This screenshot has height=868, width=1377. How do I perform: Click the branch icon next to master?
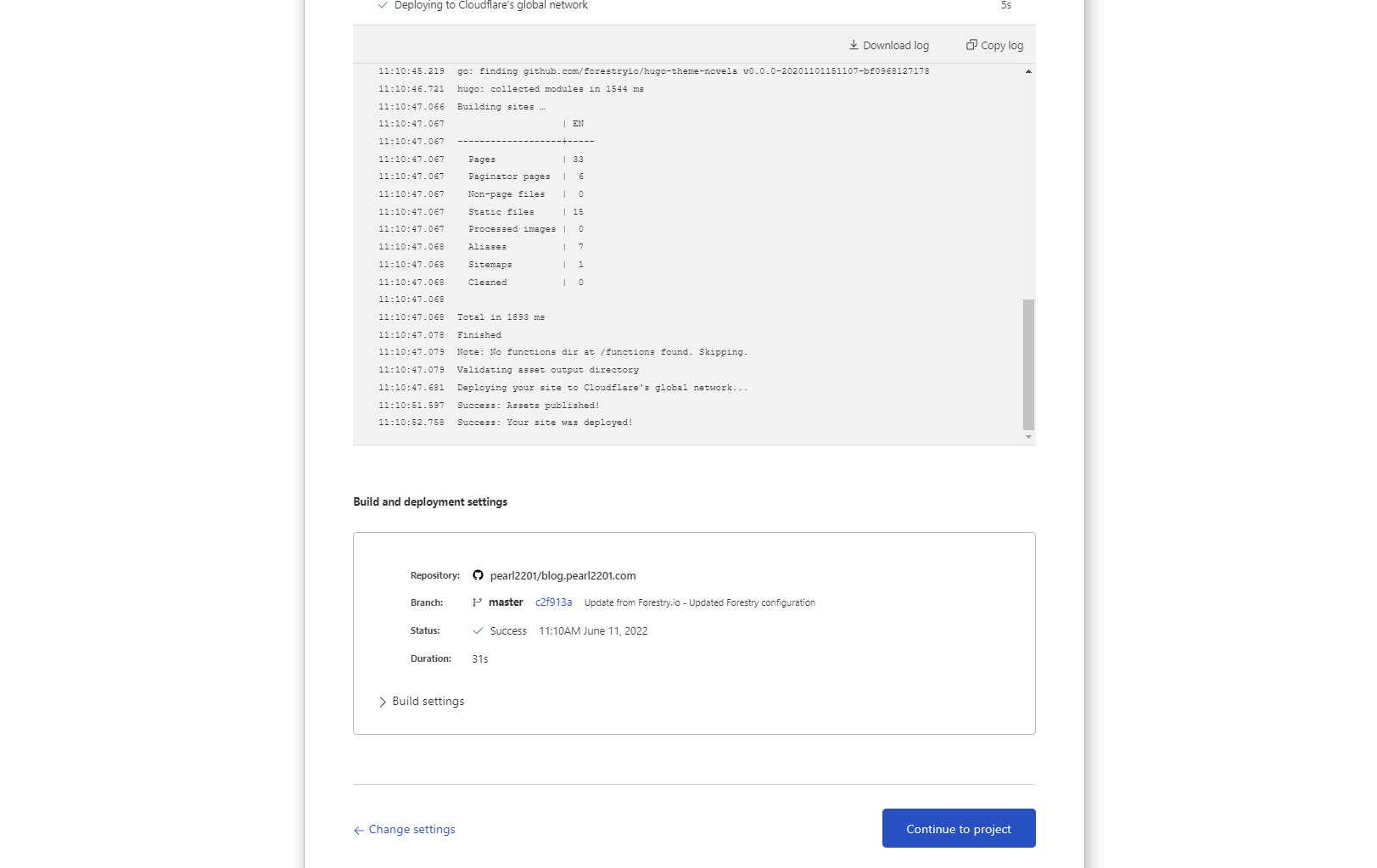[x=477, y=602]
